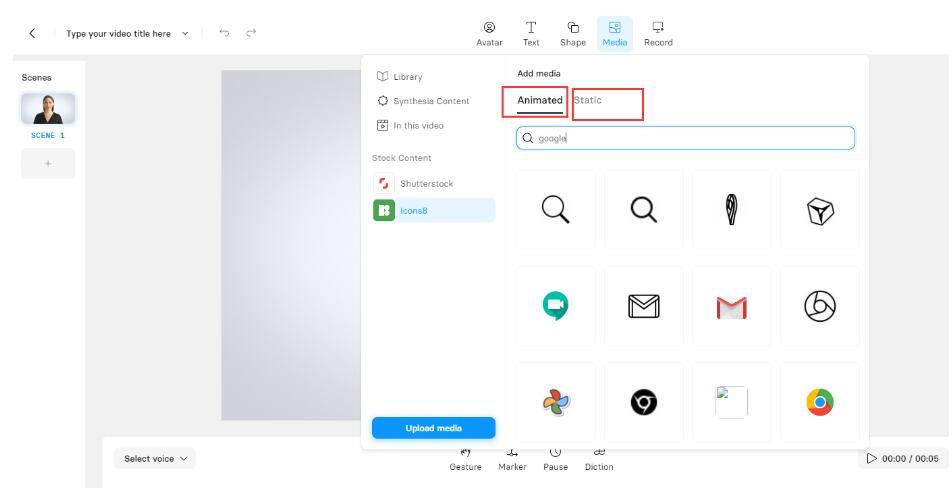This screenshot has height=488, width=952.
Task: Select the solid black Chrome icon
Action: [x=644, y=402]
